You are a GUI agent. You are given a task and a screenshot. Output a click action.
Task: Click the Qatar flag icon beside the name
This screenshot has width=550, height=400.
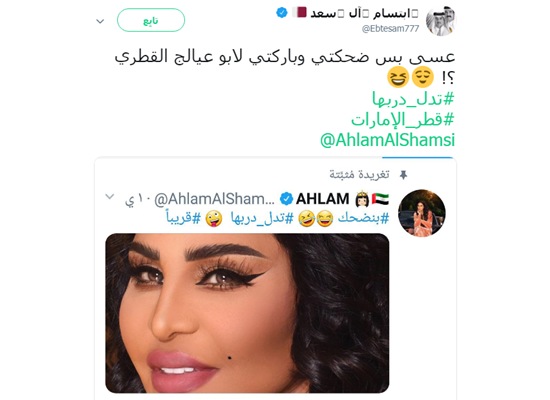coord(299,12)
